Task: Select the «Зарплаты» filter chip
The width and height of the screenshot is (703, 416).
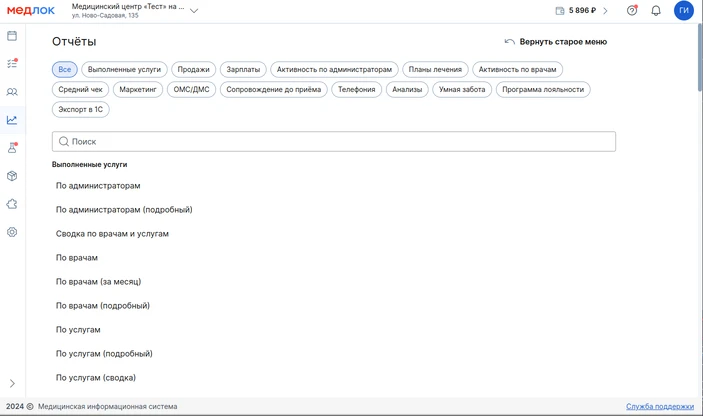Action: (x=243, y=70)
